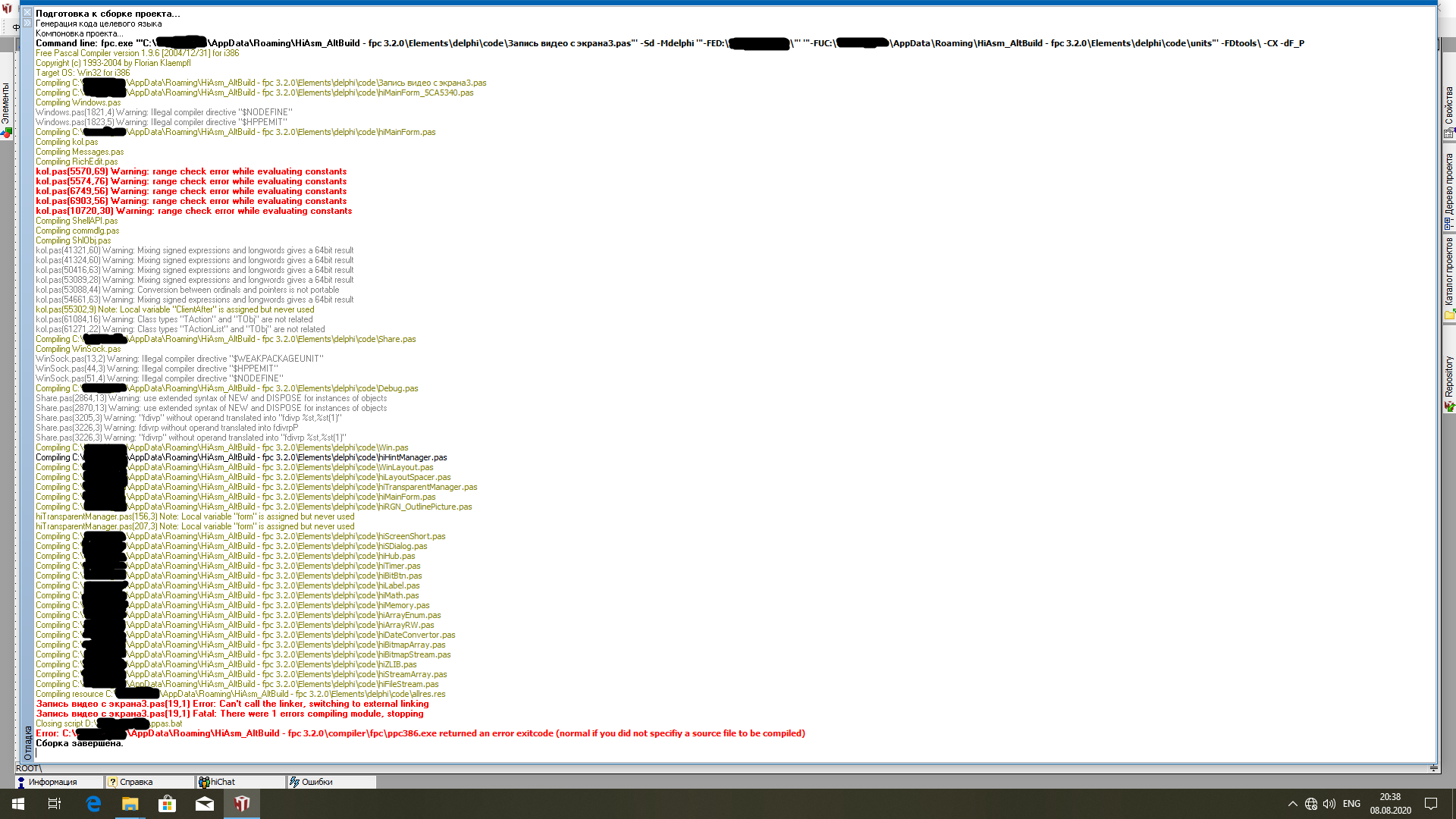Open the Mail app from the taskbar
1456x819 pixels.
pyautogui.click(x=205, y=804)
